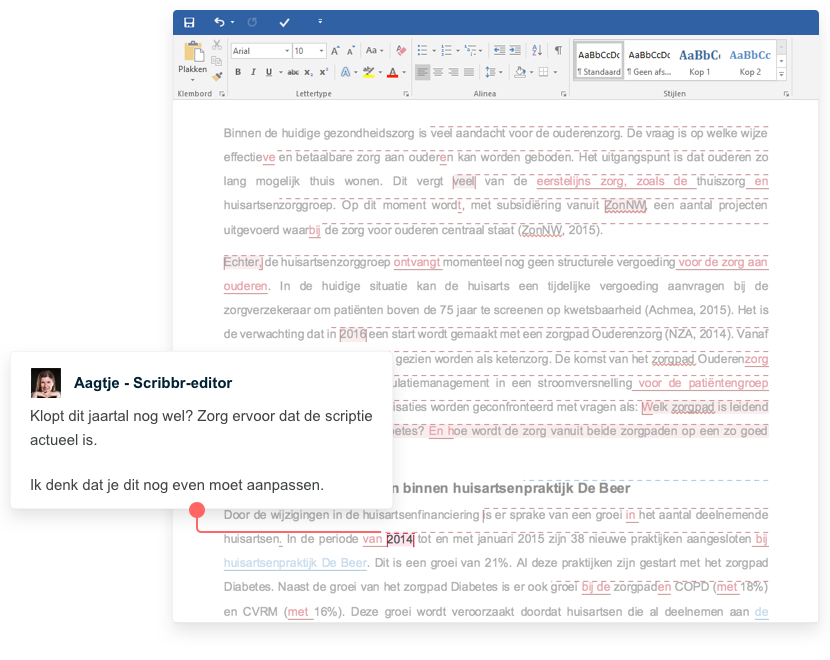Open the change case Aa menu

pyautogui.click(x=374, y=51)
